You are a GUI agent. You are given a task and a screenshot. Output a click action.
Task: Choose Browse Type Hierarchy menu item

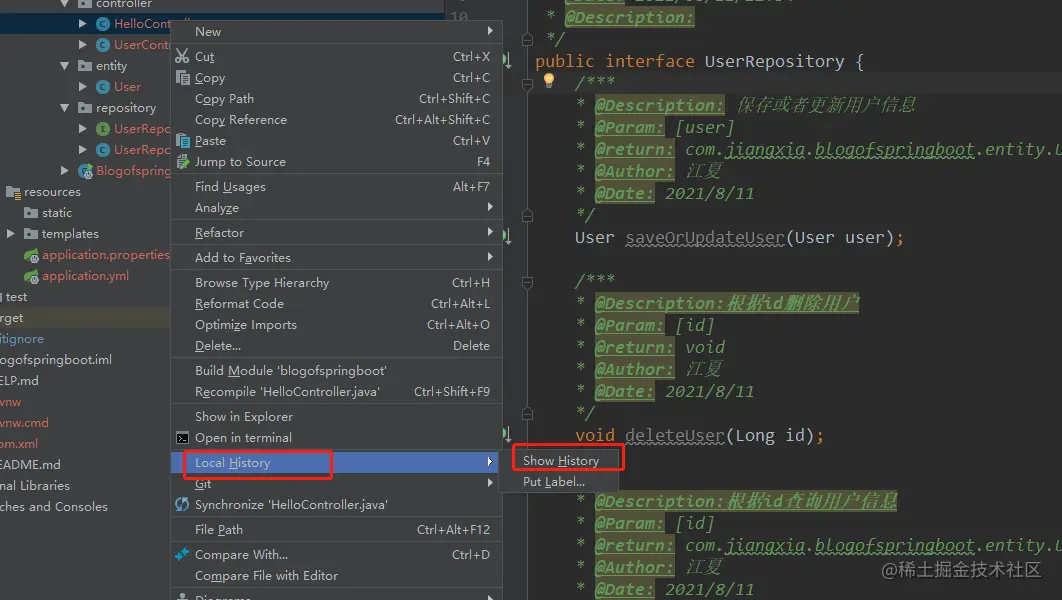coord(336,282)
